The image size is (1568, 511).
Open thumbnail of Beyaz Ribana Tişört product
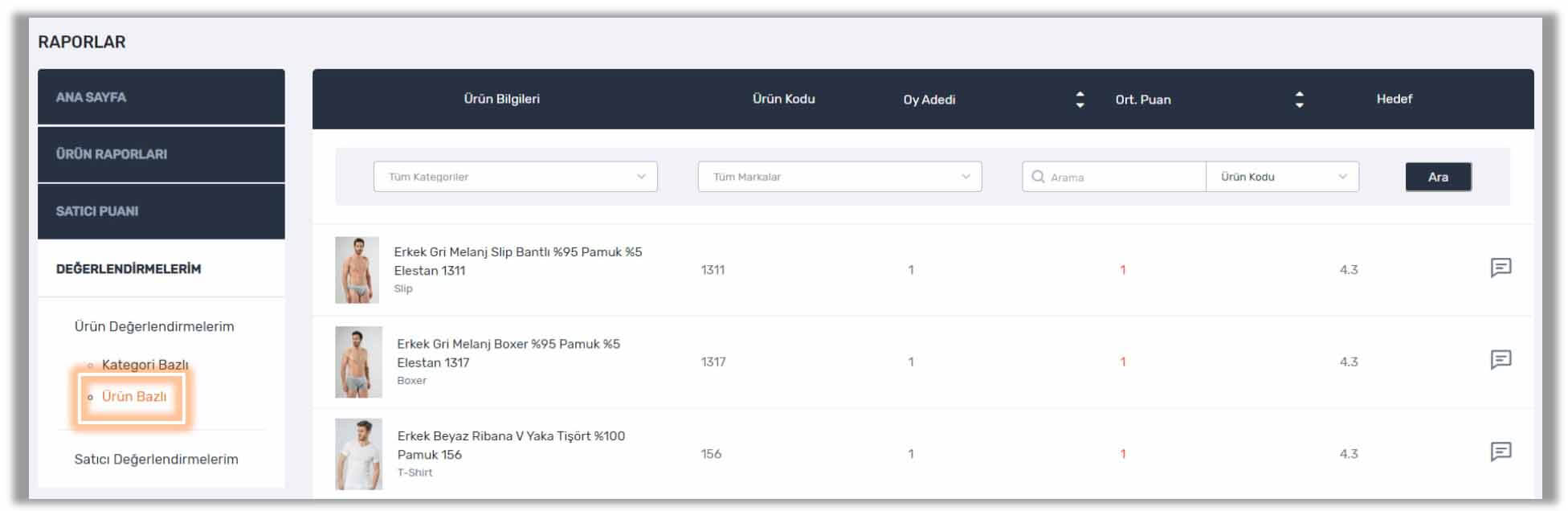coord(358,454)
